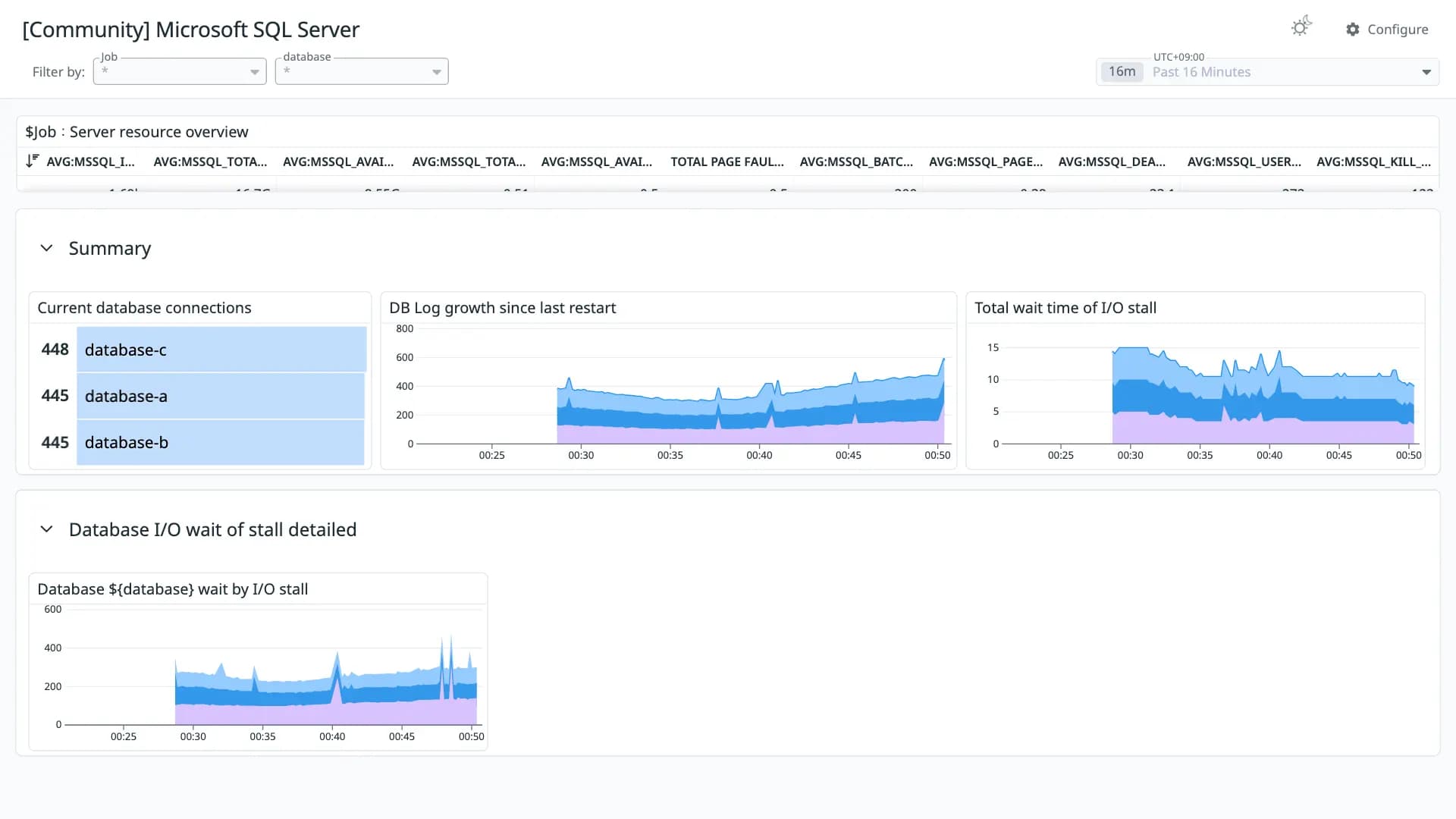Collapse the Database I/O wait section
Image resolution: width=1456 pixels, height=819 pixels.
click(x=46, y=529)
